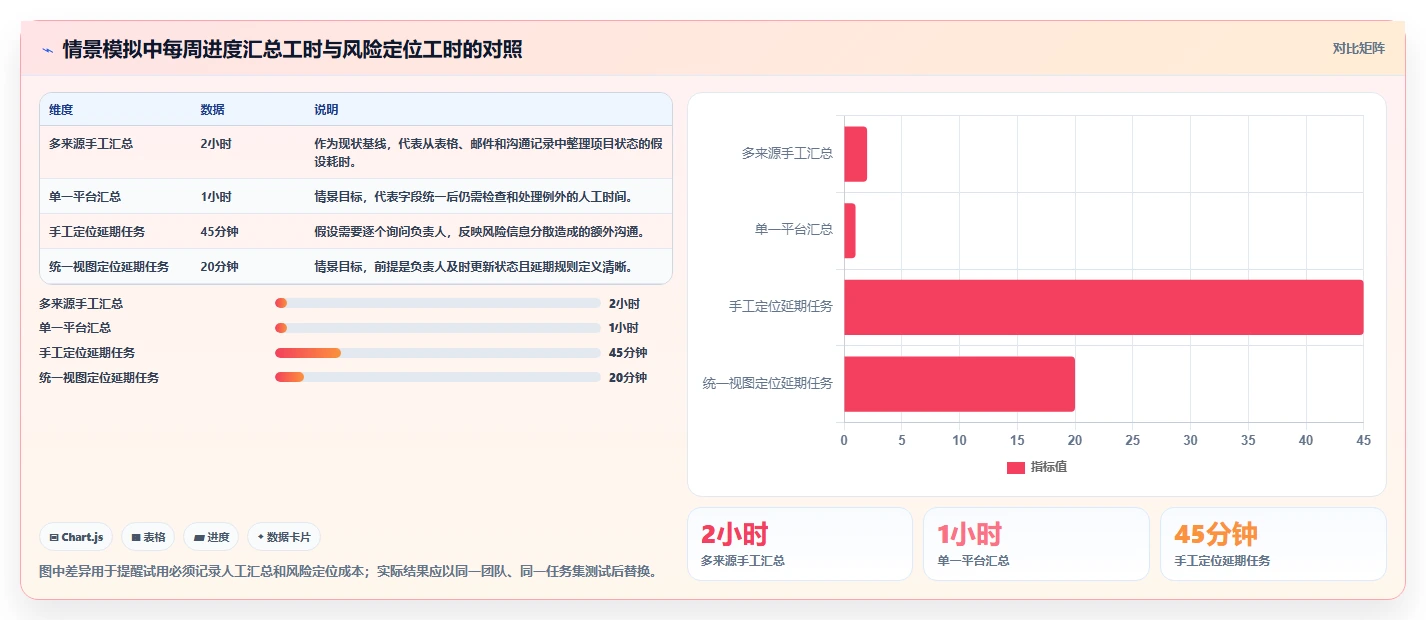Click the x-axis tick label 45
This screenshot has width=1426, height=620.
(x=1364, y=440)
